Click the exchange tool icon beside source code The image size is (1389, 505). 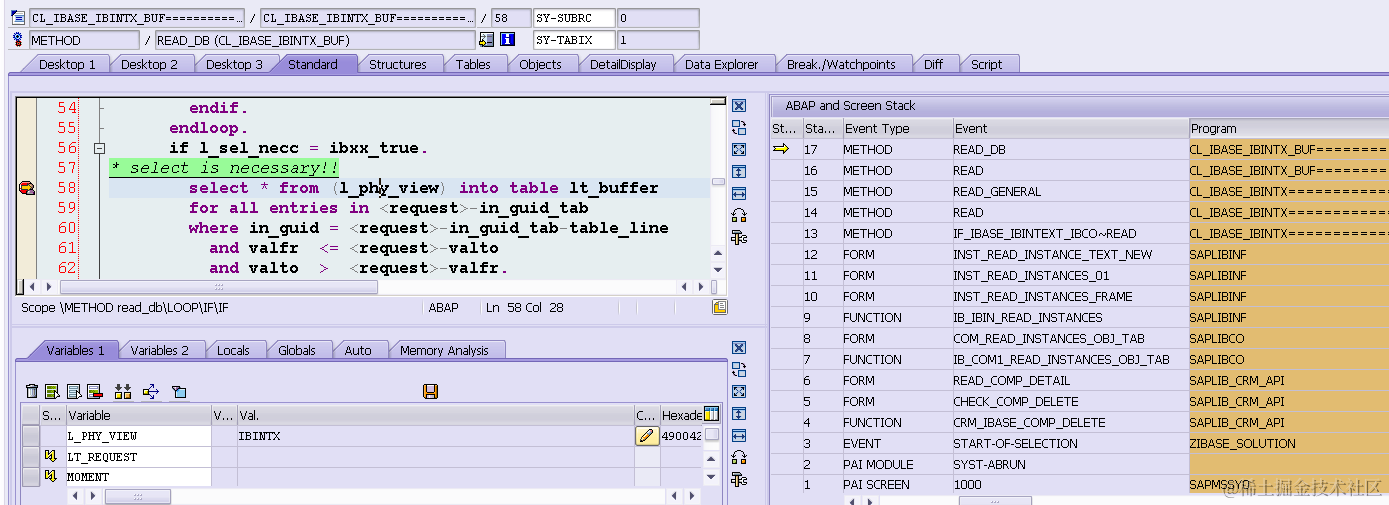(x=739, y=127)
